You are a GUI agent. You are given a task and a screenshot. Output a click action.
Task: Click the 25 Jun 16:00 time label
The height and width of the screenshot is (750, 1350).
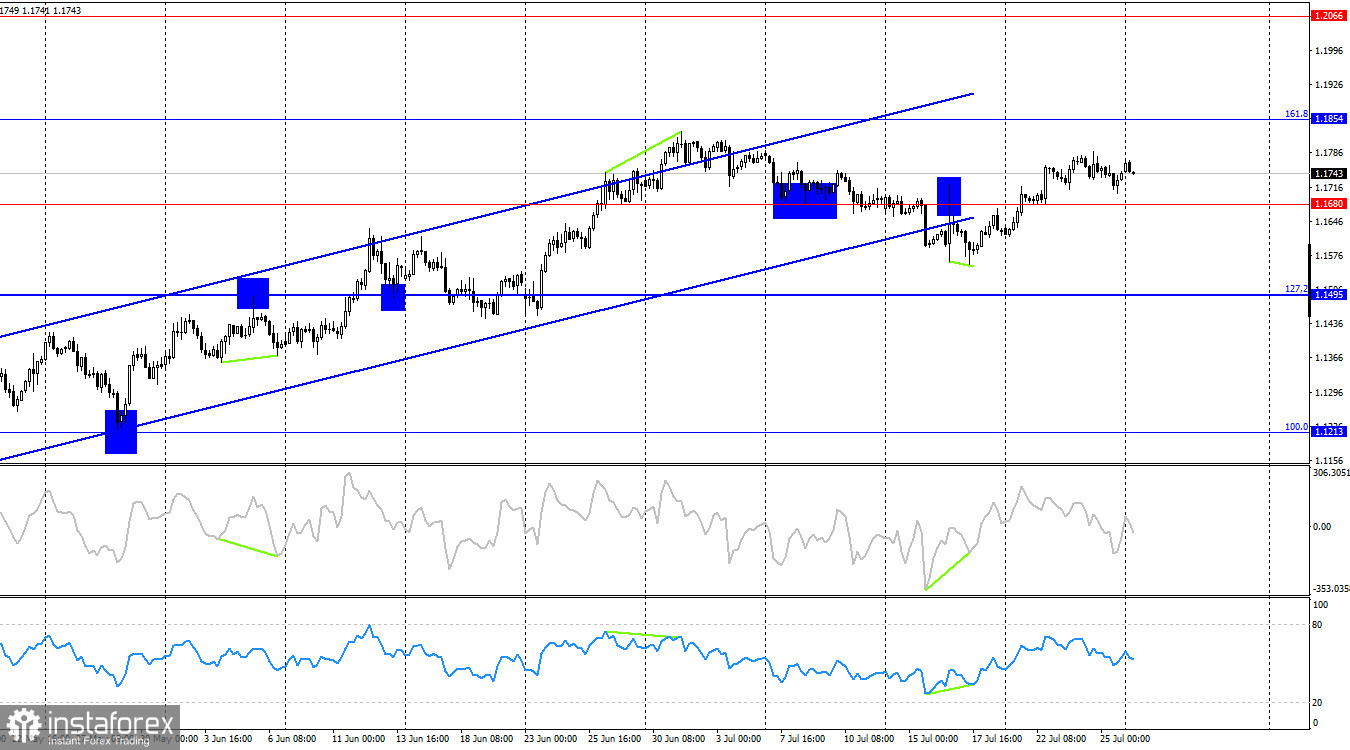click(616, 739)
